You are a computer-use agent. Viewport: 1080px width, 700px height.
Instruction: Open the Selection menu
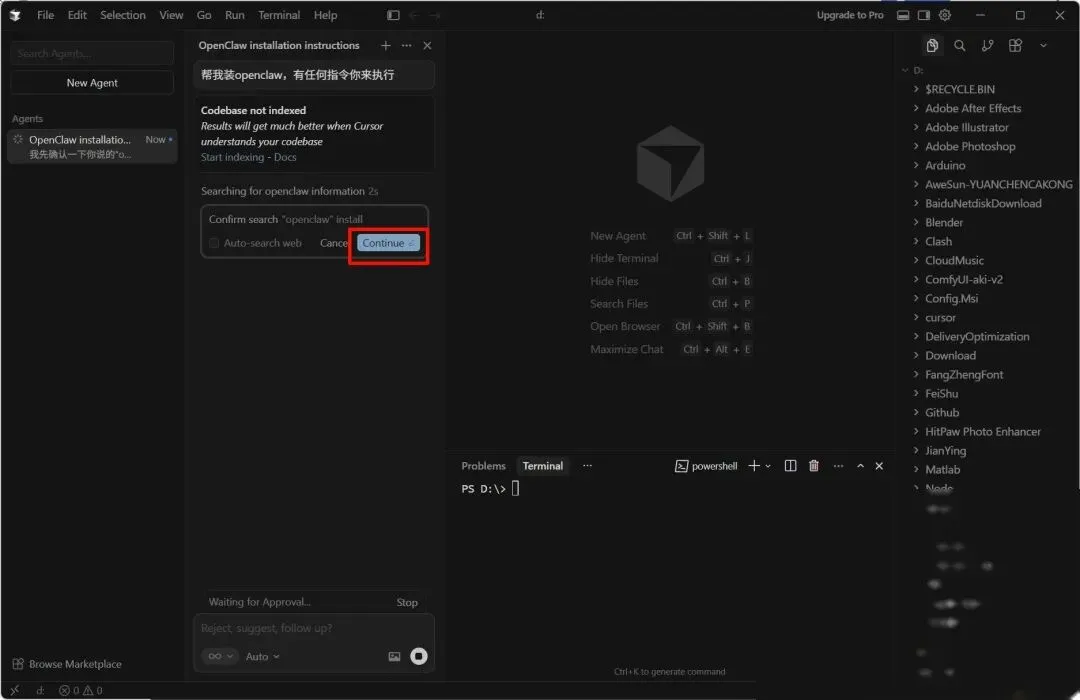click(x=123, y=15)
